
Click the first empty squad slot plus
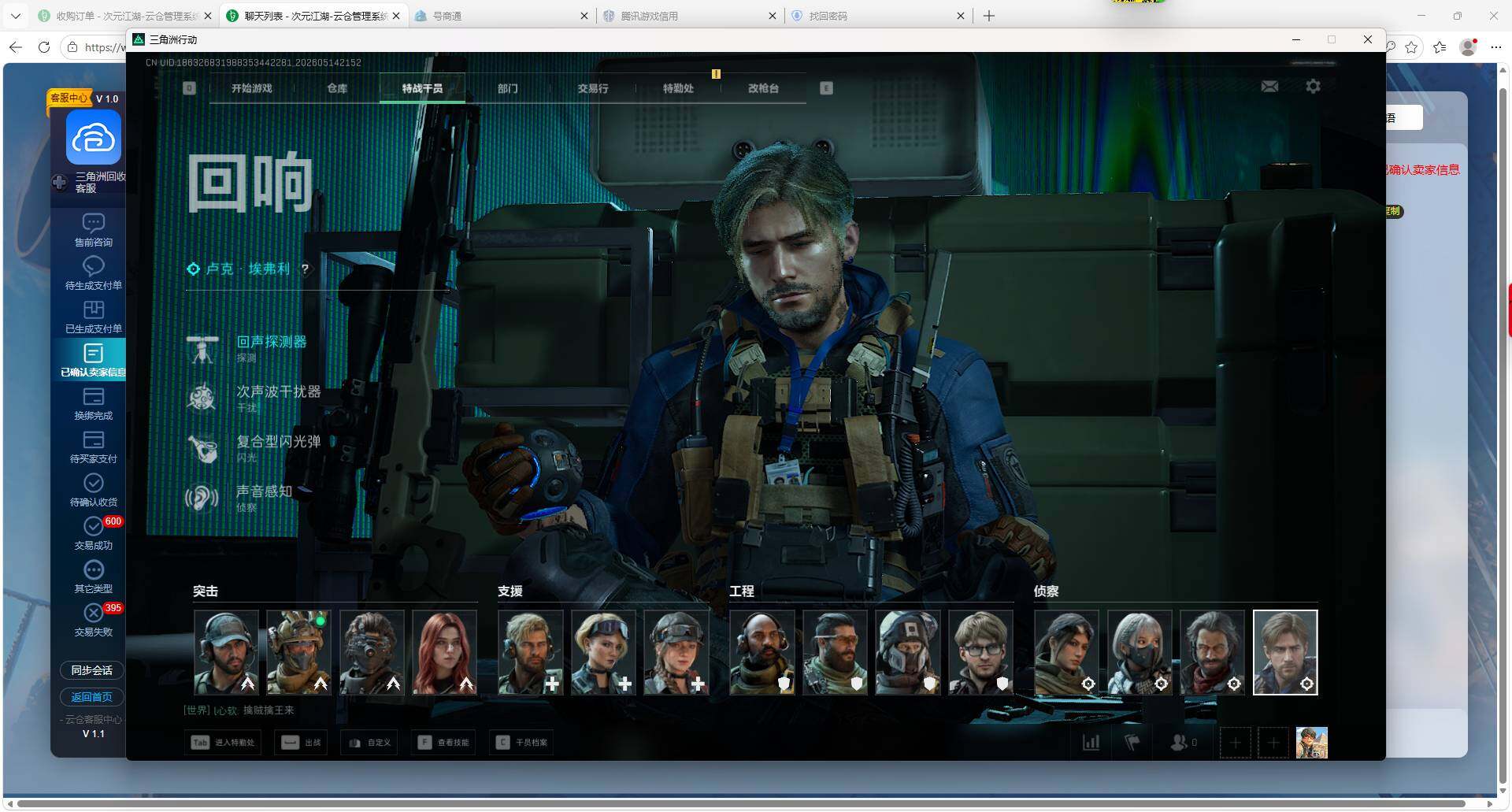1235,743
